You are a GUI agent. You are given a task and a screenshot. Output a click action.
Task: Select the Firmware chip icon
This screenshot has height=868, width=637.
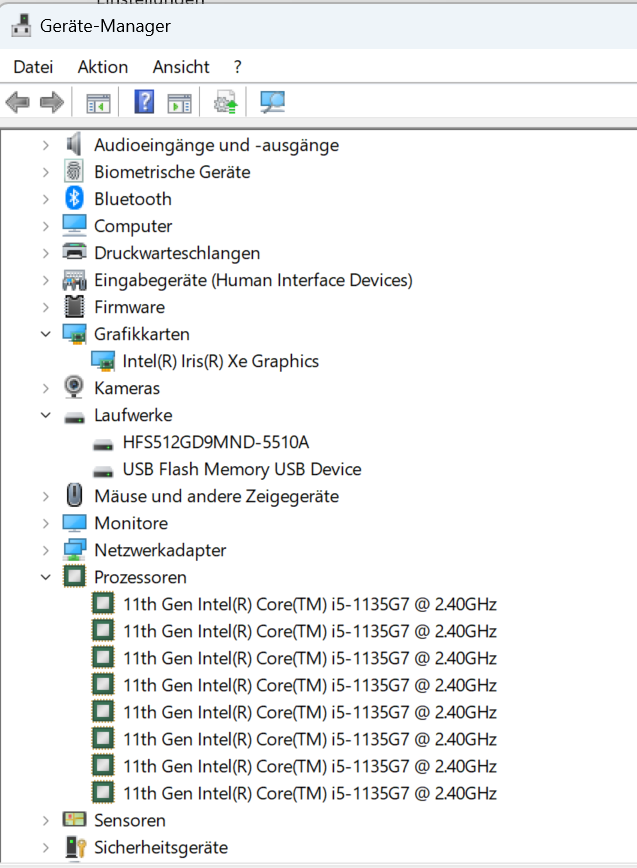(74, 307)
